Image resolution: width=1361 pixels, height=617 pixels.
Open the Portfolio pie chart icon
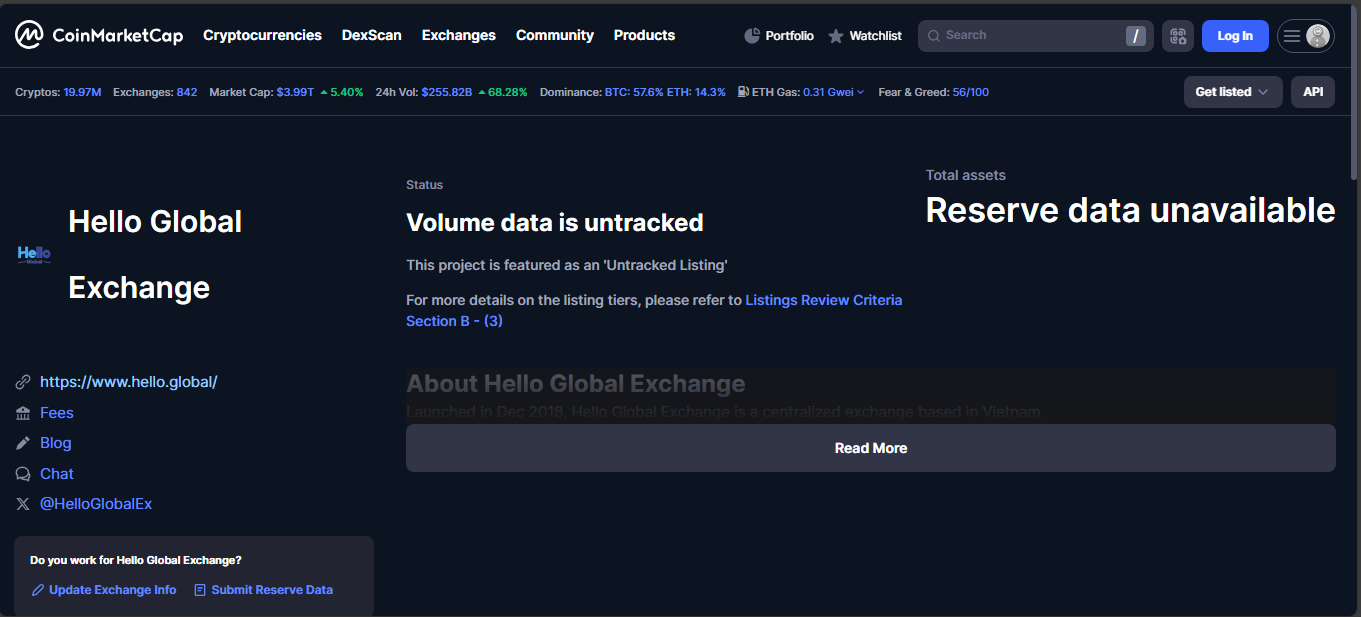[753, 36]
